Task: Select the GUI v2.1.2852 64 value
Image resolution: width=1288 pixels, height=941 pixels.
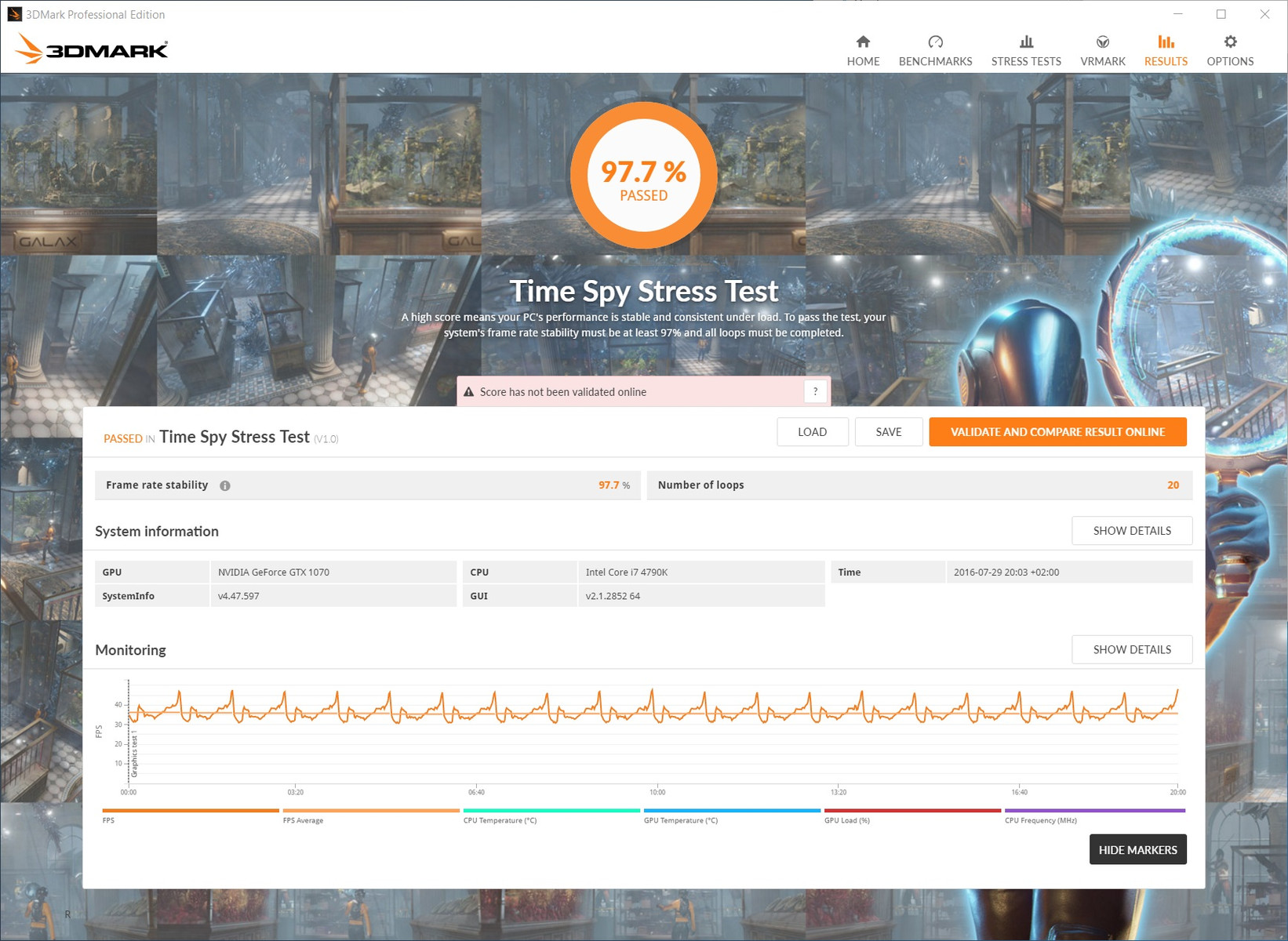Action: point(613,596)
